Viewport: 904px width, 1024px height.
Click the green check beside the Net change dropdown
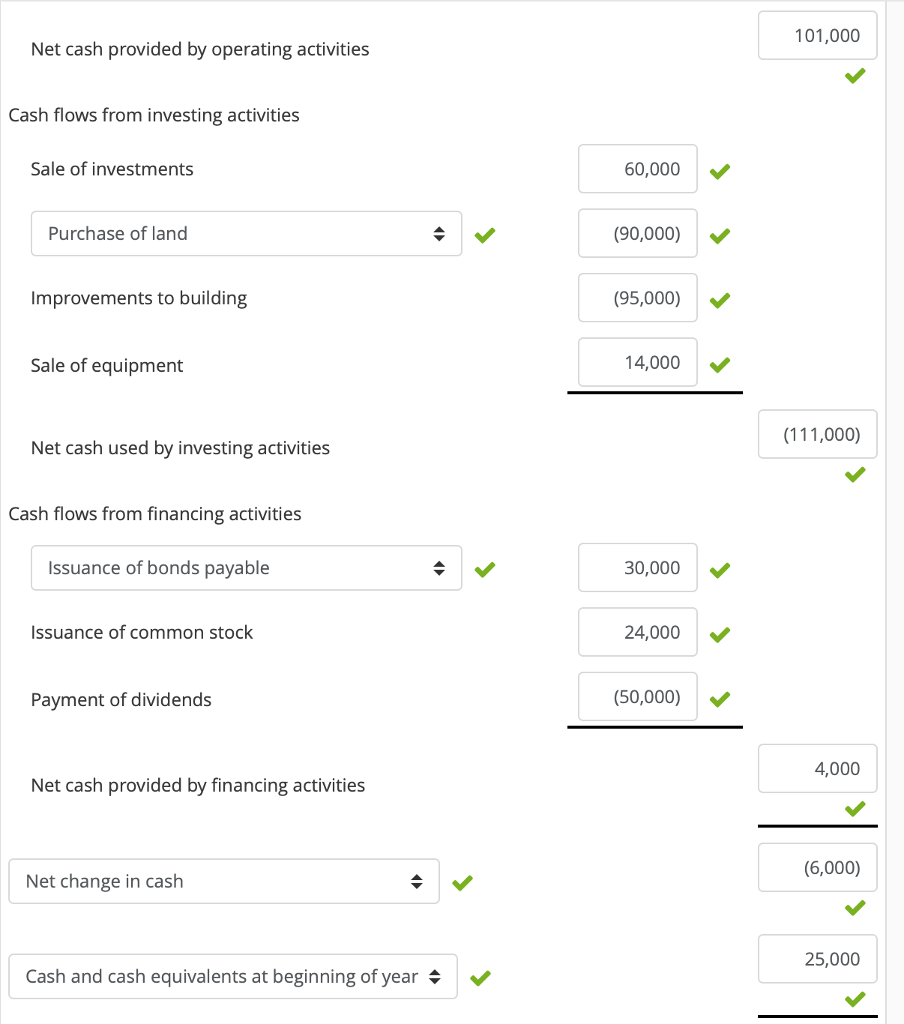(462, 882)
